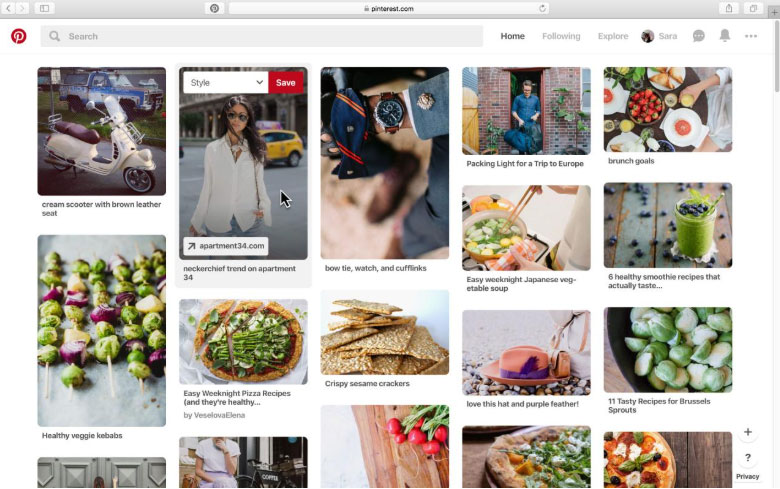
Task: Toggle the Safari sidebar button
Action: pos(44,8)
